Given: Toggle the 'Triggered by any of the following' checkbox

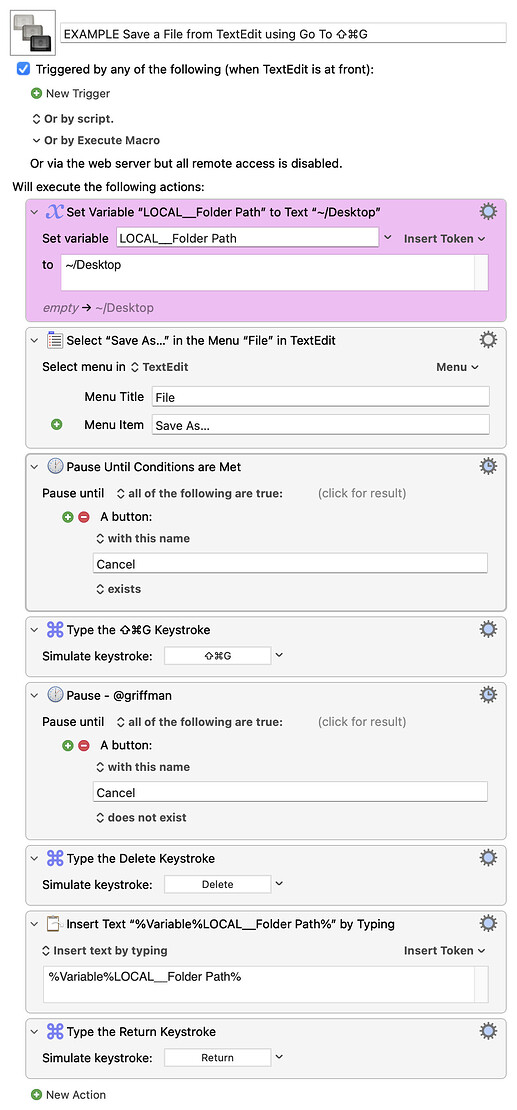Looking at the screenshot, I should (x=23, y=69).
